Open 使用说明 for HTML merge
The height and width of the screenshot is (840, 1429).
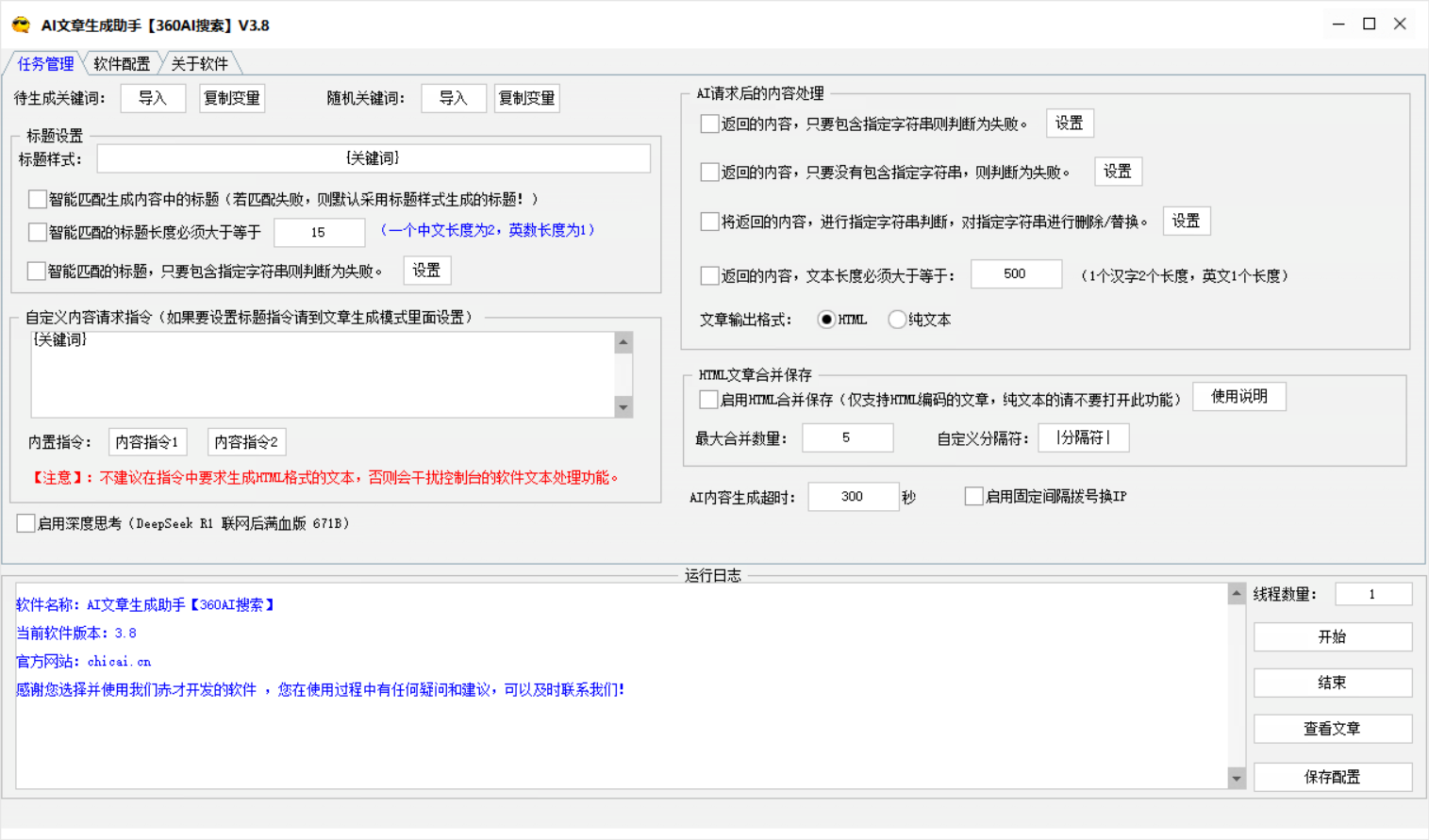(x=1239, y=397)
